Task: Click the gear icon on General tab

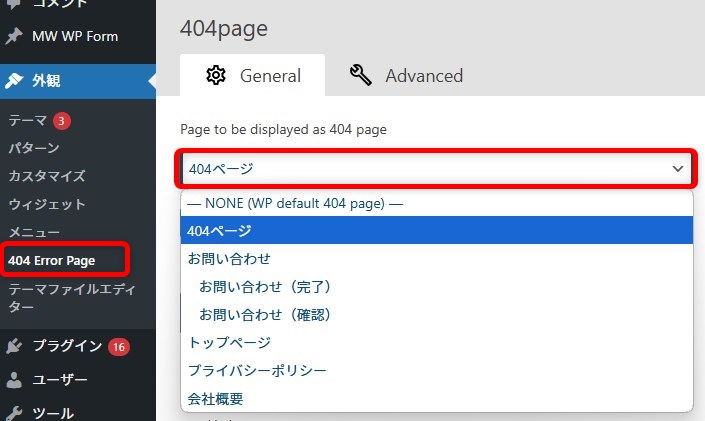Action: [216, 75]
